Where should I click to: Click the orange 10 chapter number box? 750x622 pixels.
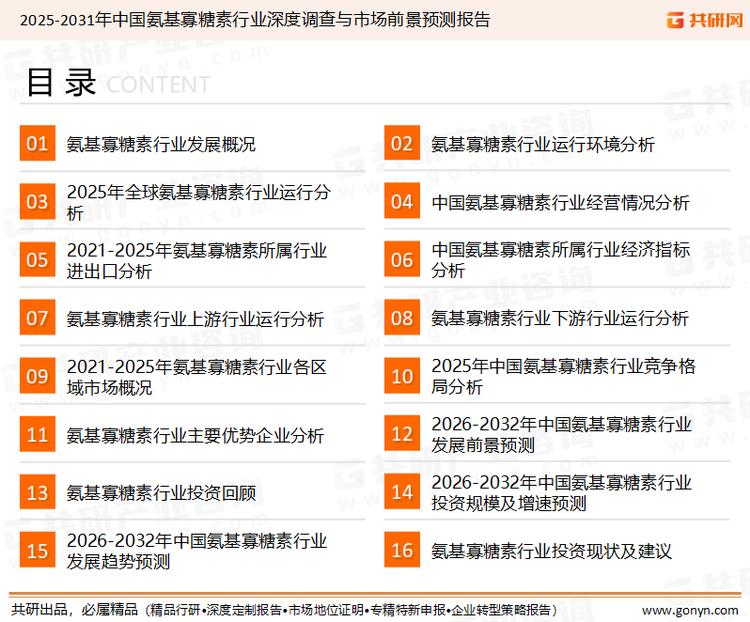(x=402, y=376)
